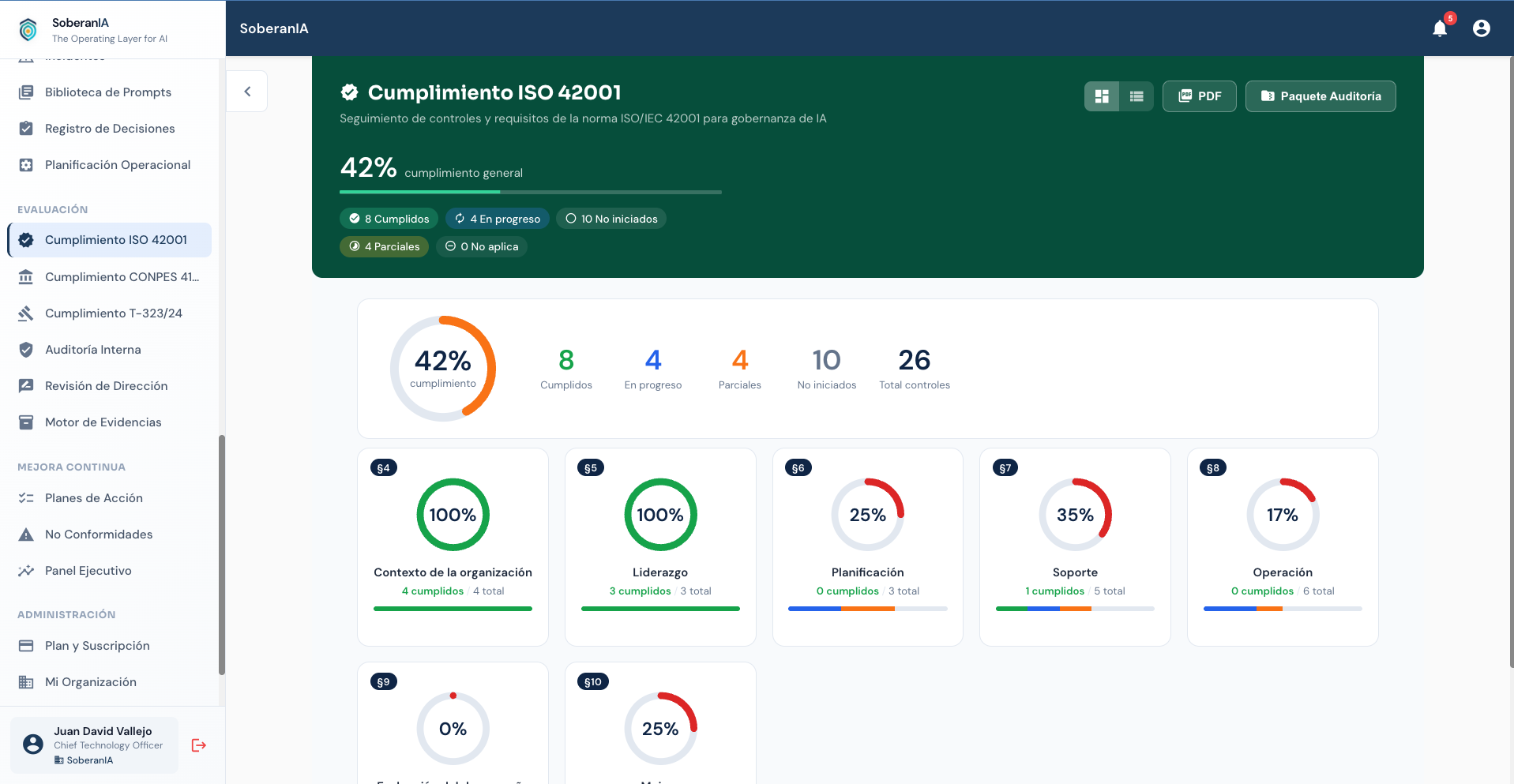Screen dimensions: 1514x784
Task: Click the Mi Organización building icon
Action: pyautogui.click(x=26, y=682)
